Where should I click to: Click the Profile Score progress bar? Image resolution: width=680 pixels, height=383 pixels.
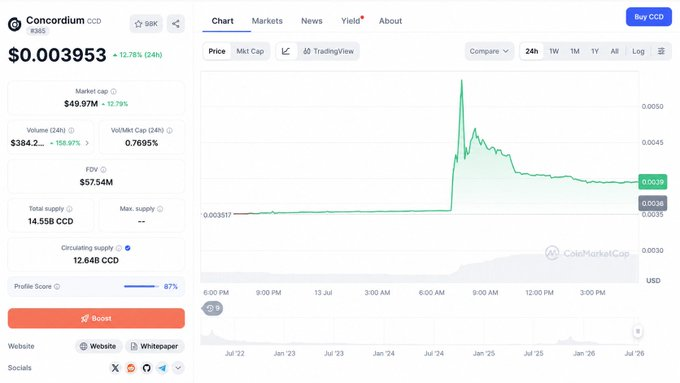pos(141,286)
